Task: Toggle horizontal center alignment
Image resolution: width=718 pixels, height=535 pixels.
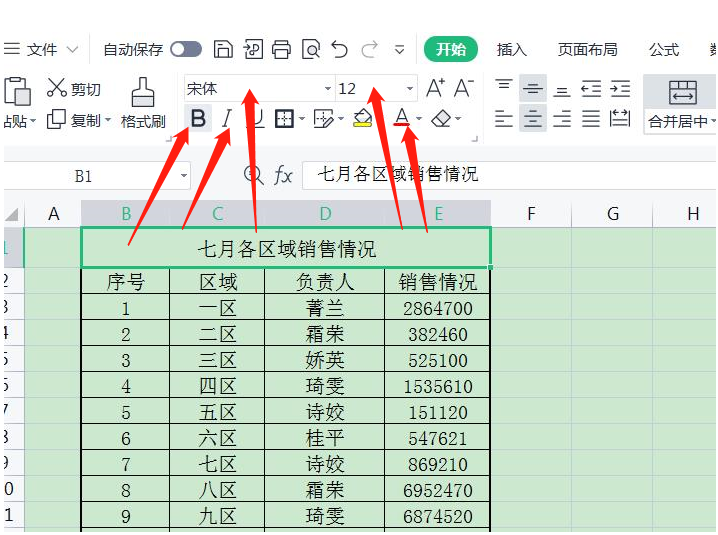Action: [x=533, y=119]
